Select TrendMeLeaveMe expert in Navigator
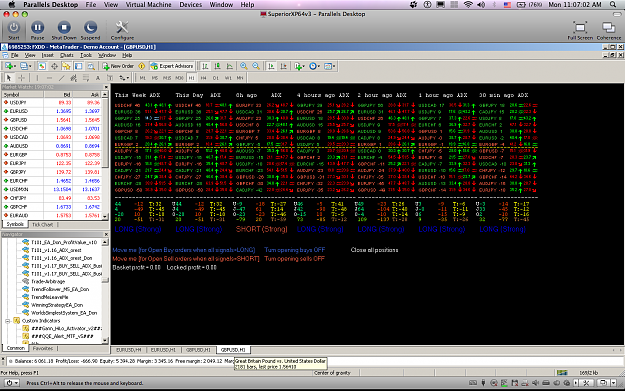The width and height of the screenshot is (625, 391). [x=49, y=297]
